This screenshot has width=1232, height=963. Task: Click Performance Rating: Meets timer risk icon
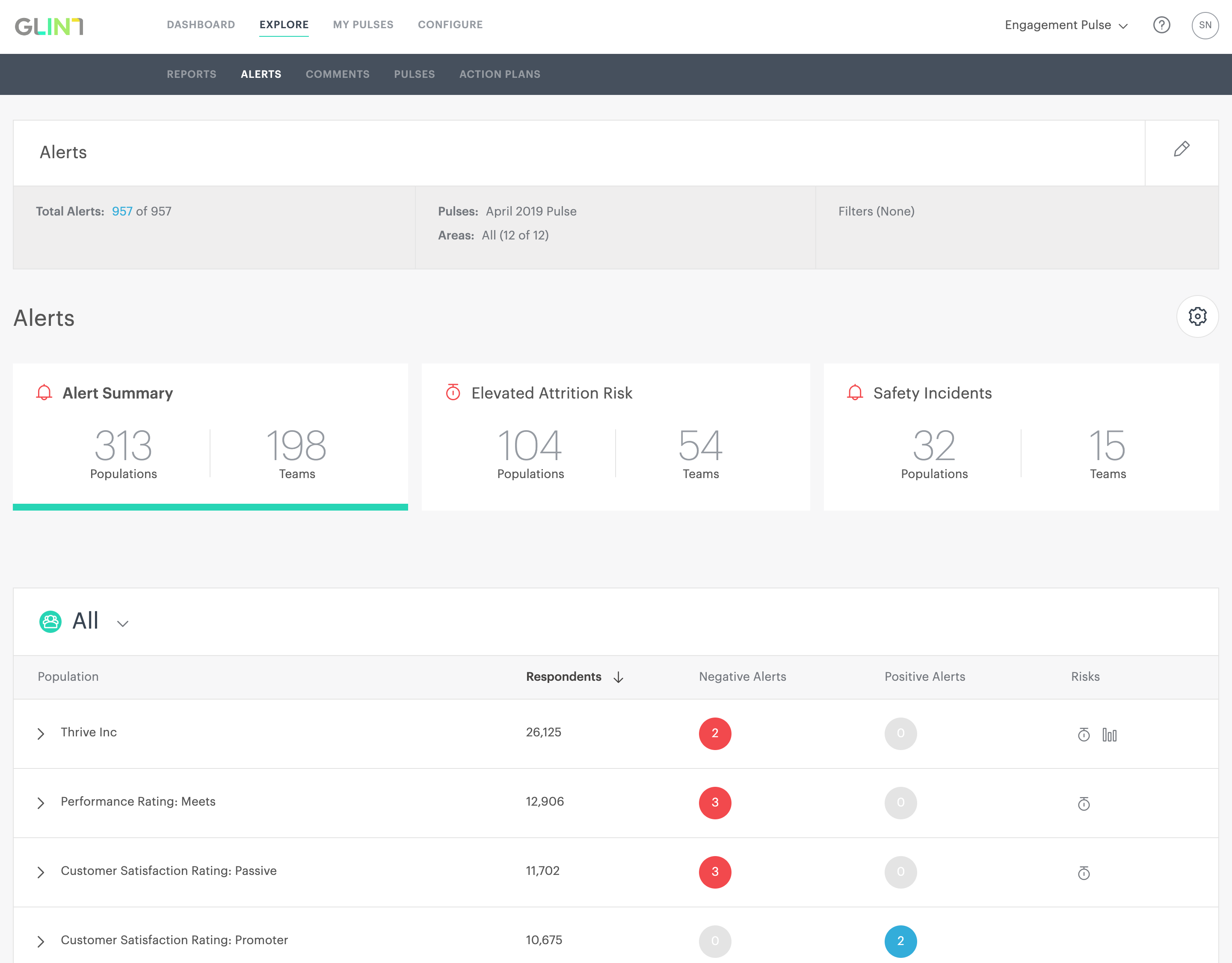pos(1084,803)
